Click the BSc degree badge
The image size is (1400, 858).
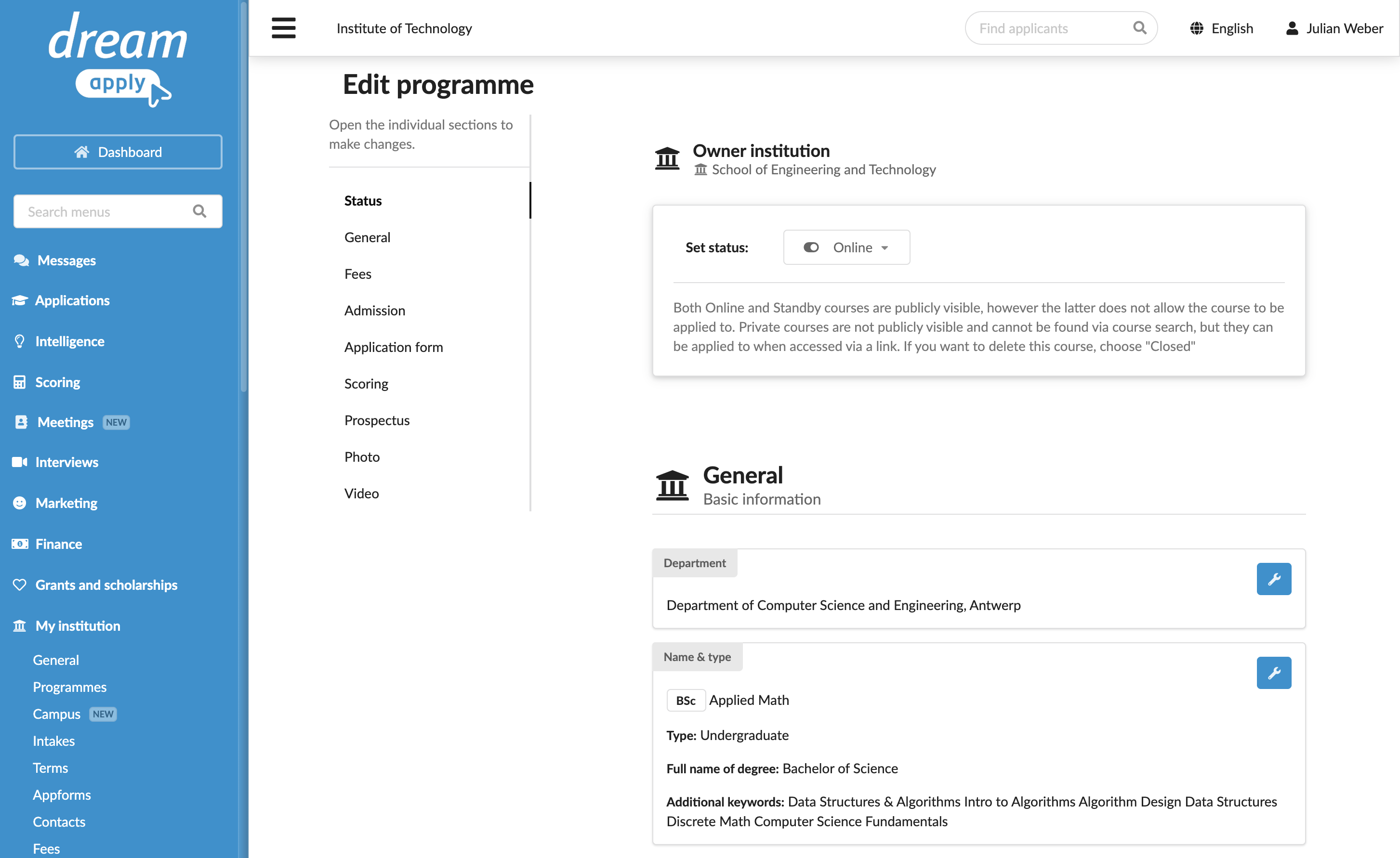686,700
